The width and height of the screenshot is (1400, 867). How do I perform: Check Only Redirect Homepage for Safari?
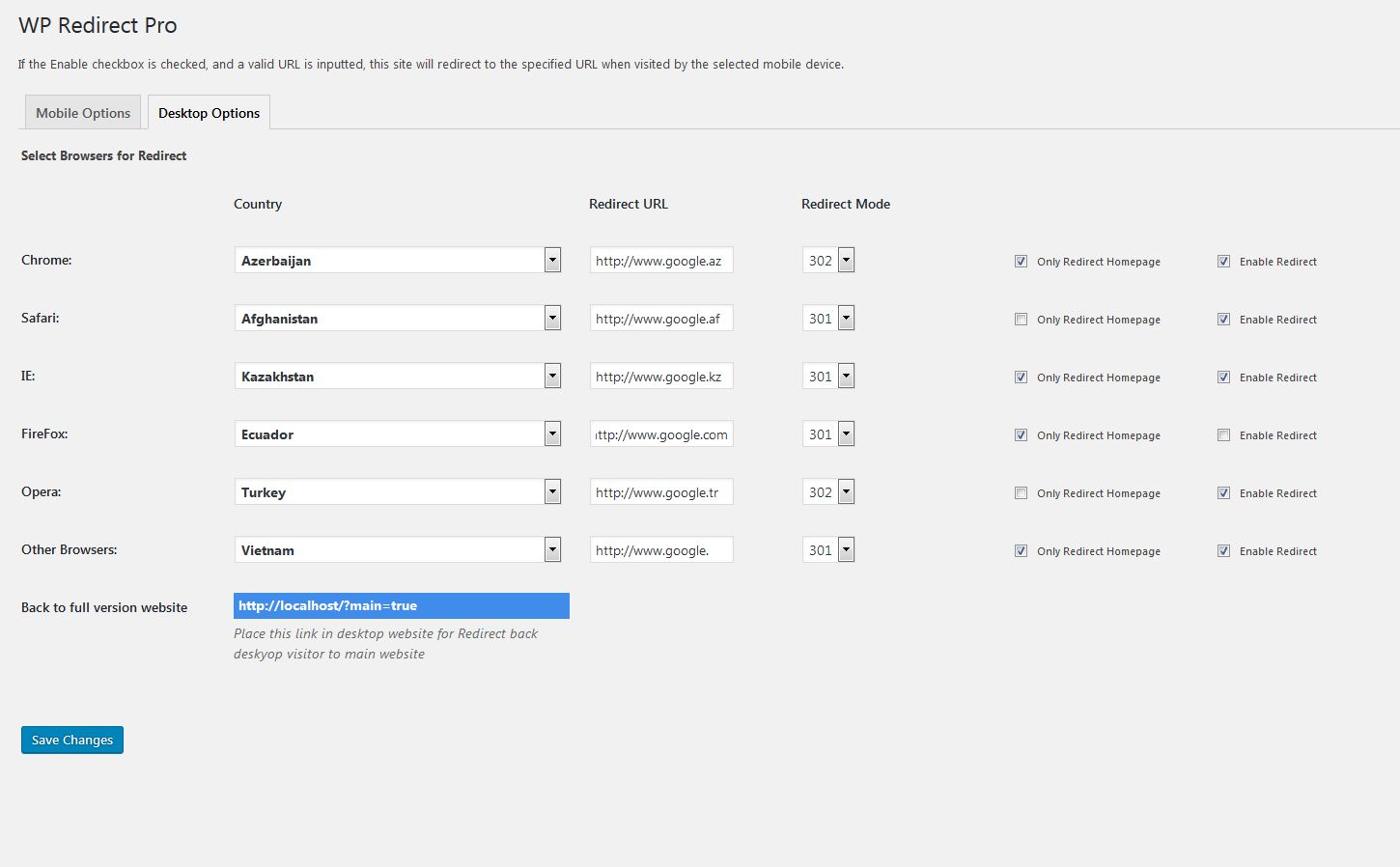click(x=1021, y=320)
